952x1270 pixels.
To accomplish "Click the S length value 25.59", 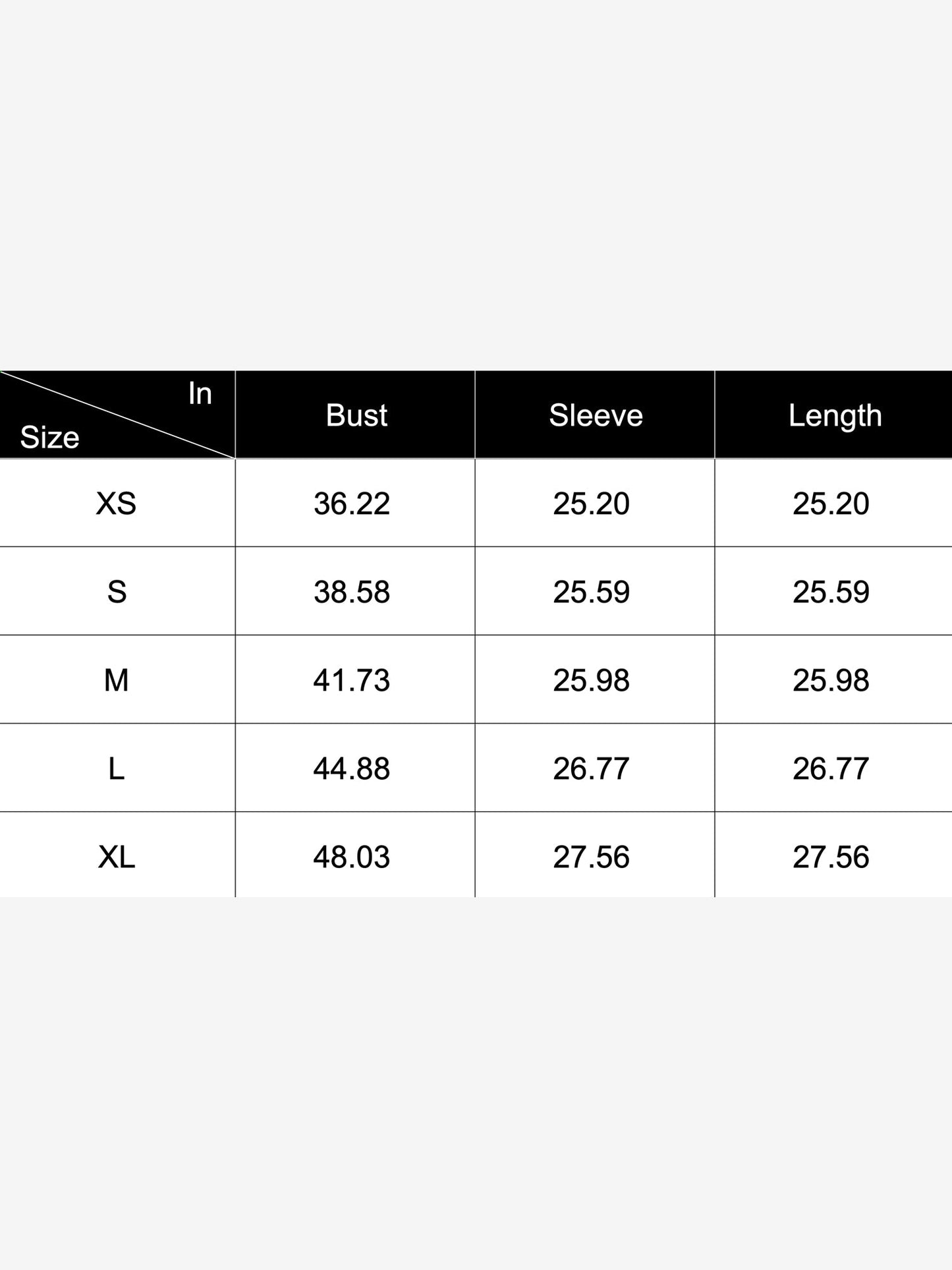I will [x=831, y=592].
